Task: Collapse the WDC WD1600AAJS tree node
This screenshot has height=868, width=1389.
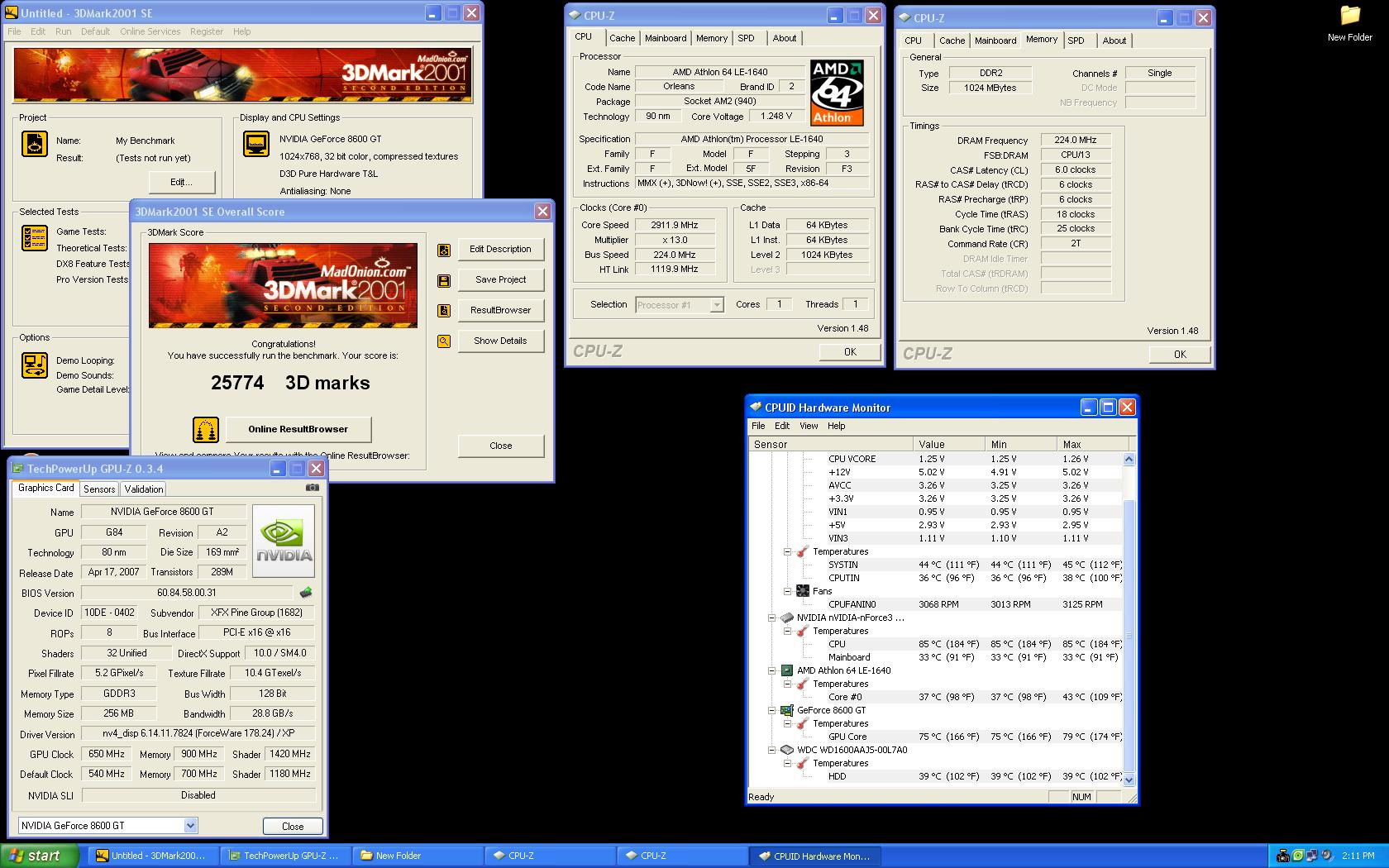Action: (771, 750)
